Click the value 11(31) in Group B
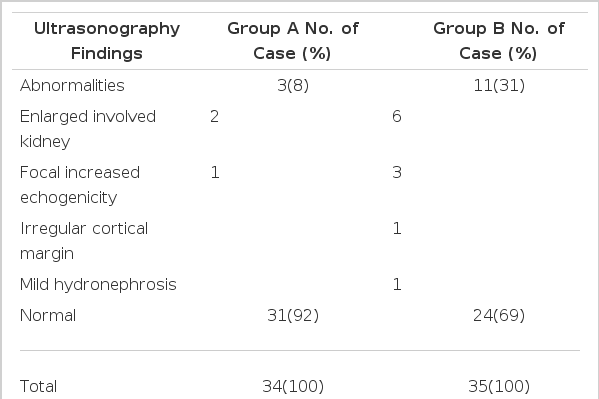 (x=499, y=85)
